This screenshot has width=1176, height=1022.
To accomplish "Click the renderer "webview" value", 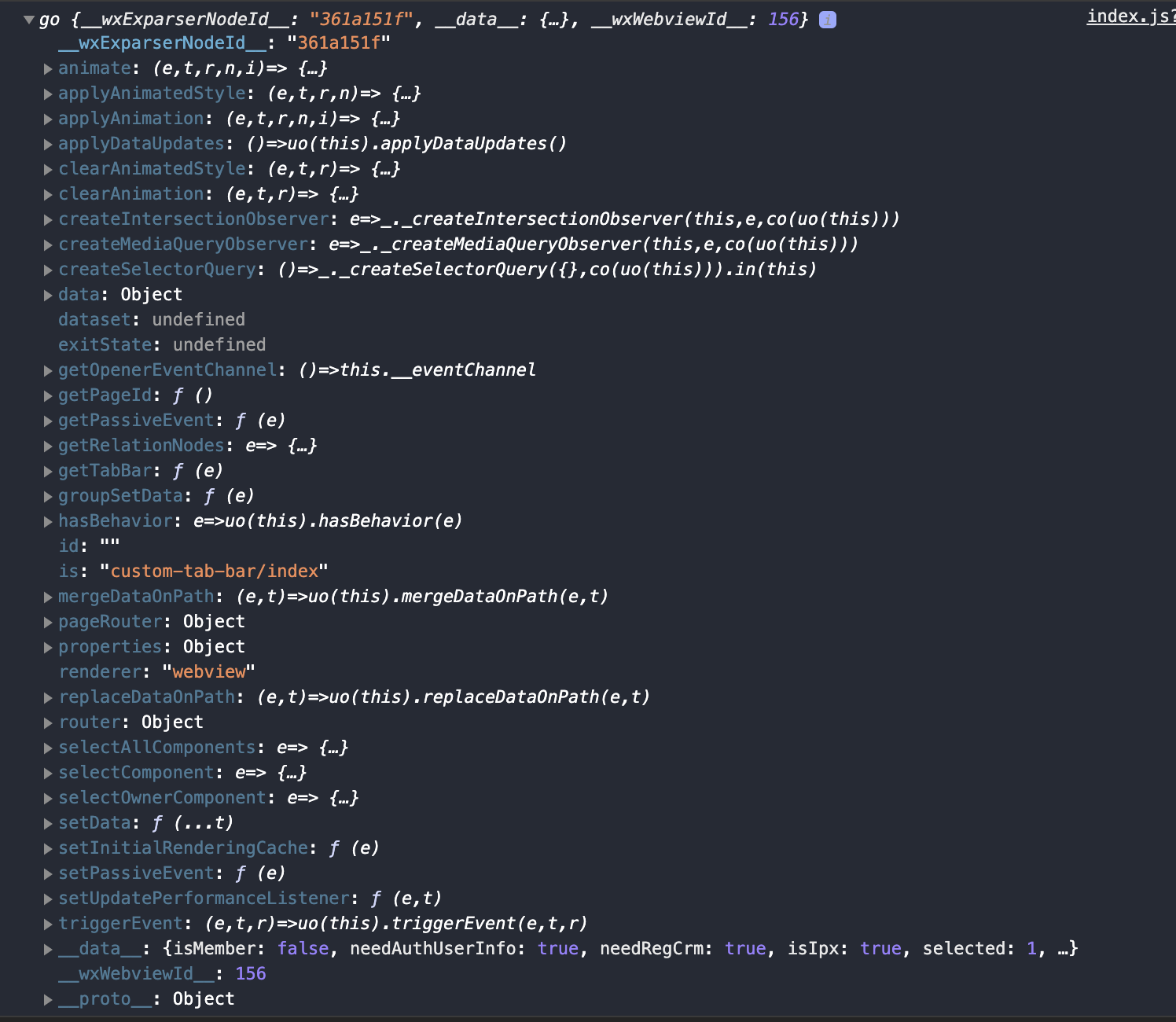I will (x=209, y=672).
